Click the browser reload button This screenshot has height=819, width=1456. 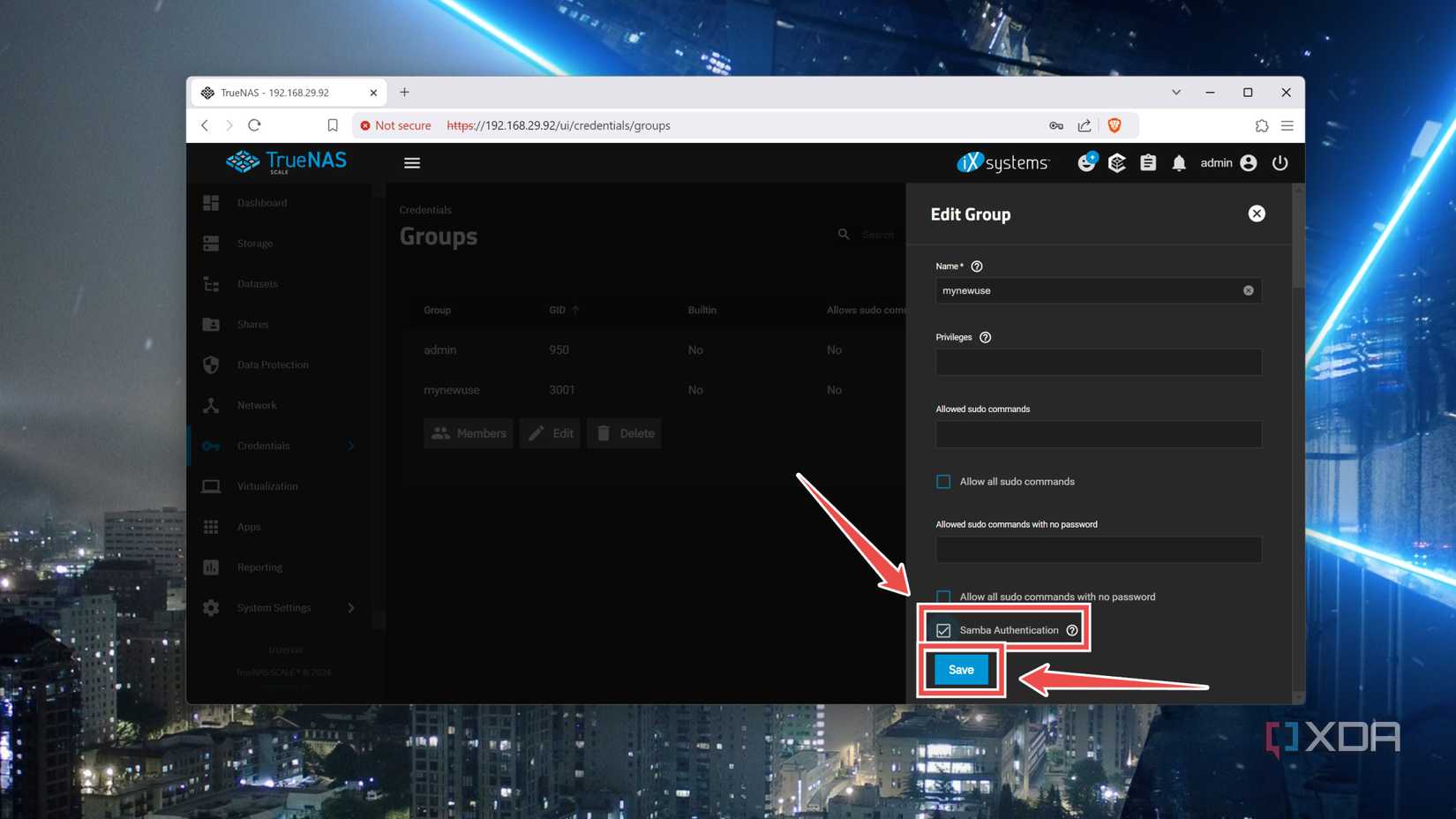[254, 125]
